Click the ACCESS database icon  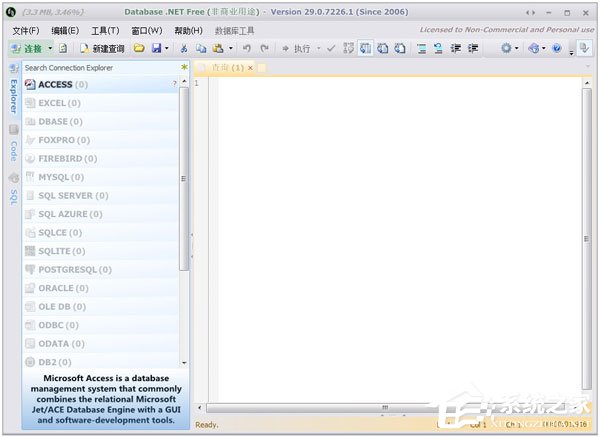coord(30,85)
